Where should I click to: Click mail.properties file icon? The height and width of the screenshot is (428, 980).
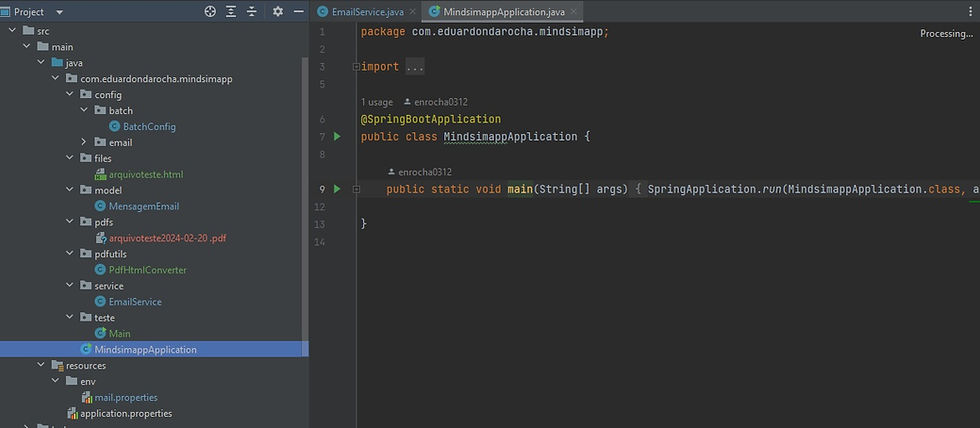tap(86, 397)
